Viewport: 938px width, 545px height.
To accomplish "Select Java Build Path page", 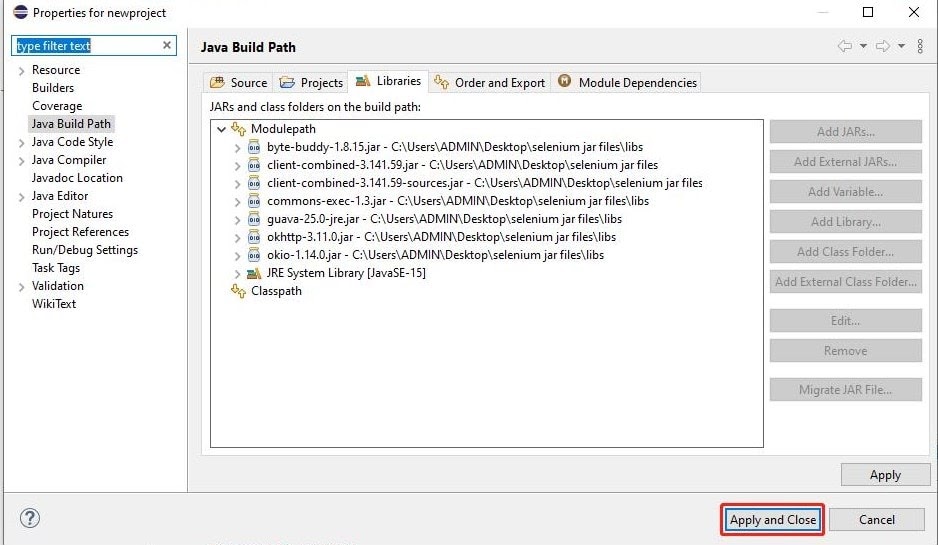I will (x=71, y=124).
